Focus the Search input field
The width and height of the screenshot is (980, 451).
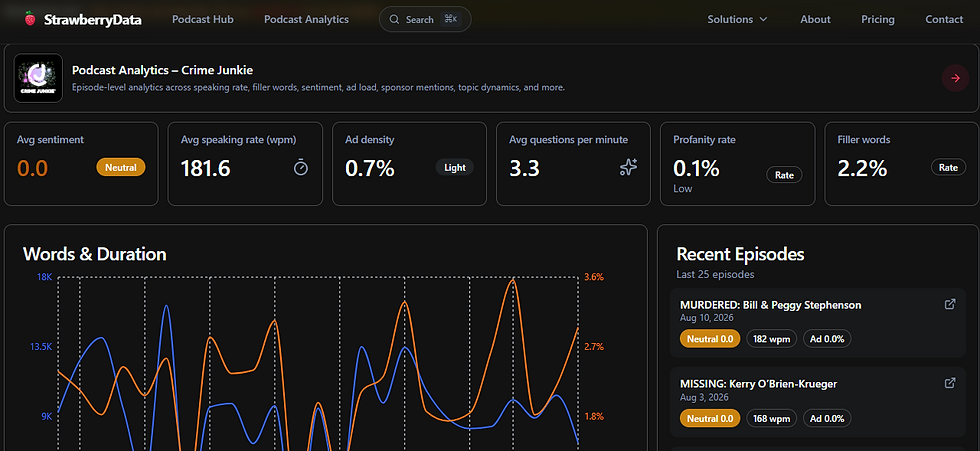pyautogui.click(x=425, y=19)
